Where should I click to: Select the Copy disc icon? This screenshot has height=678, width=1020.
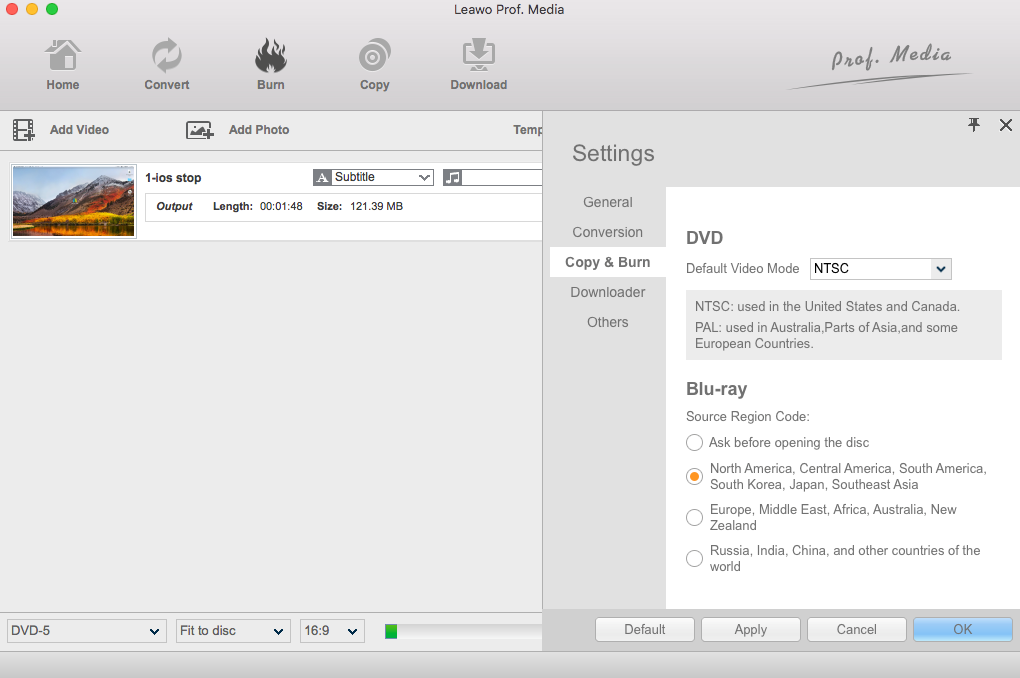pyautogui.click(x=374, y=56)
